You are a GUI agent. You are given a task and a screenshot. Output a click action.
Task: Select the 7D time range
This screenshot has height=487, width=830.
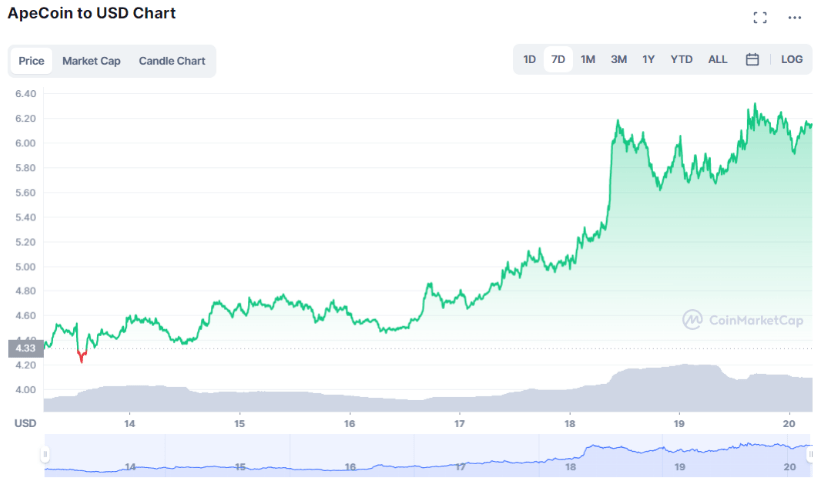point(558,60)
